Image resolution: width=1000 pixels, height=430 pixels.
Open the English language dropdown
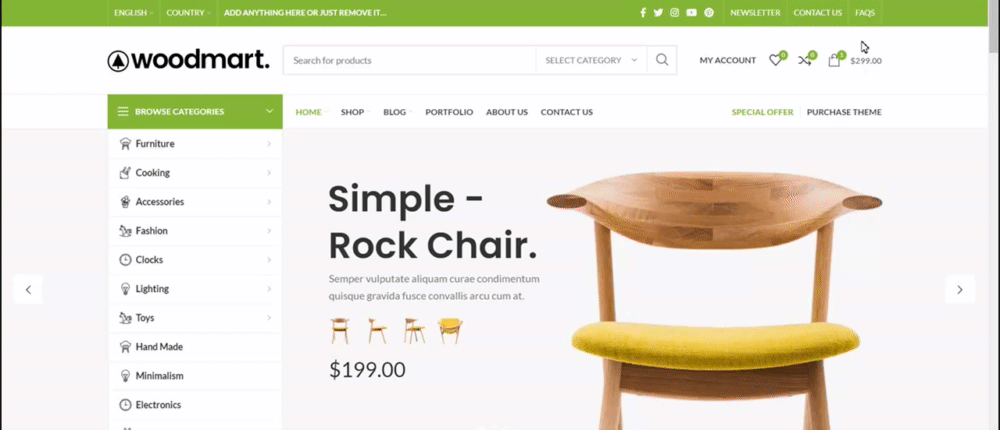pyautogui.click(x=133, y=13)
